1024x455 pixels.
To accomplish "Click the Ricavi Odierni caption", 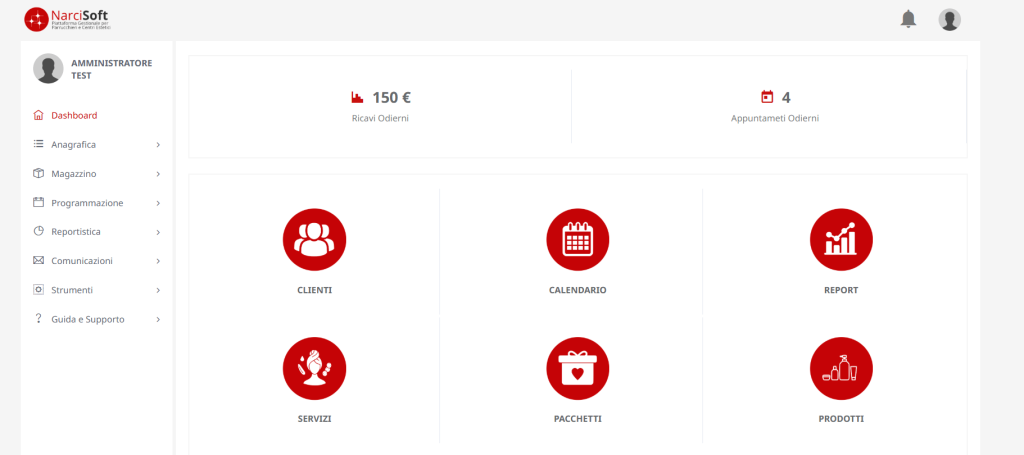I will click(380, 119).
